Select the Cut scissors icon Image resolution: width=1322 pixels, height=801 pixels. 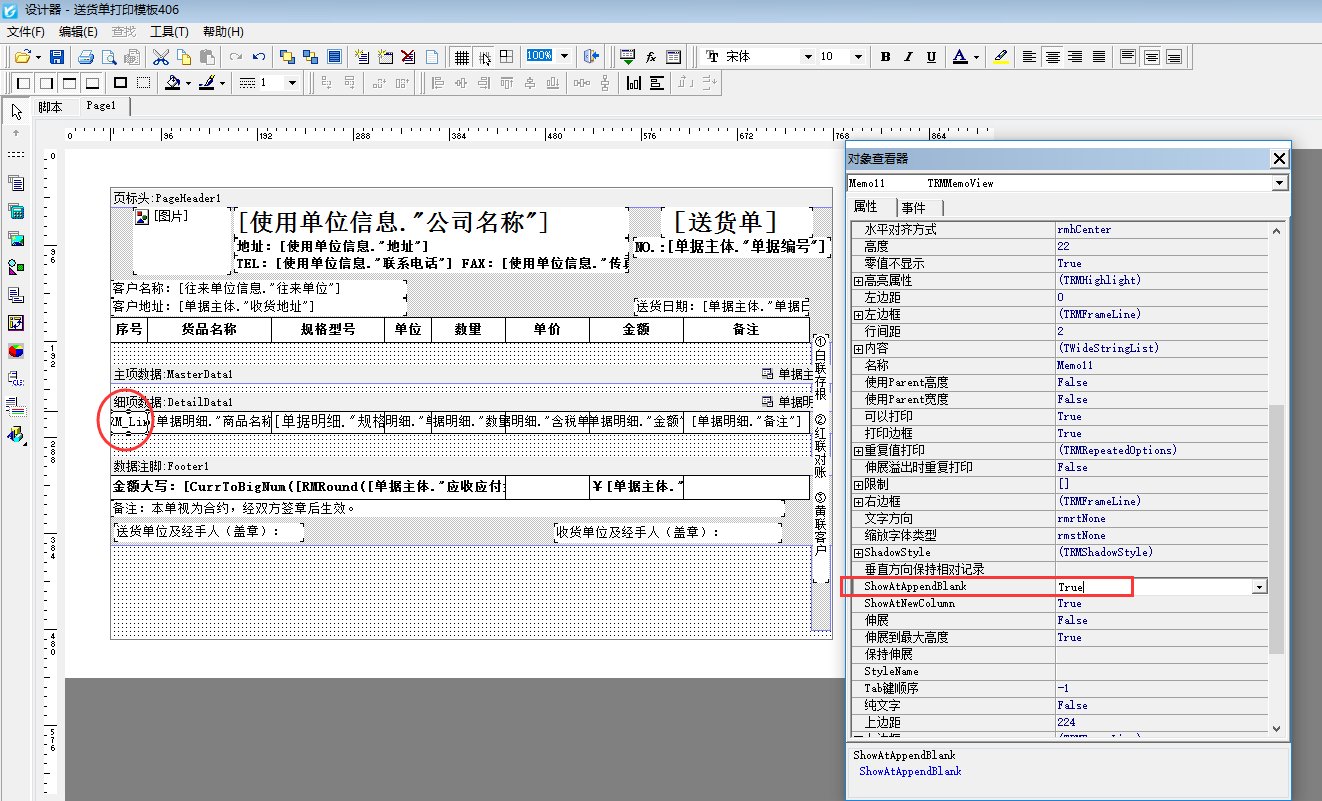point(160,57)
